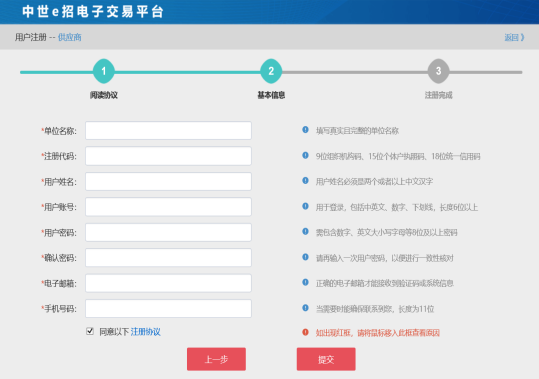The image size is (539, 379).
Task: Click the hint text starting 9位组织机构码
Action: pos(398,156)
